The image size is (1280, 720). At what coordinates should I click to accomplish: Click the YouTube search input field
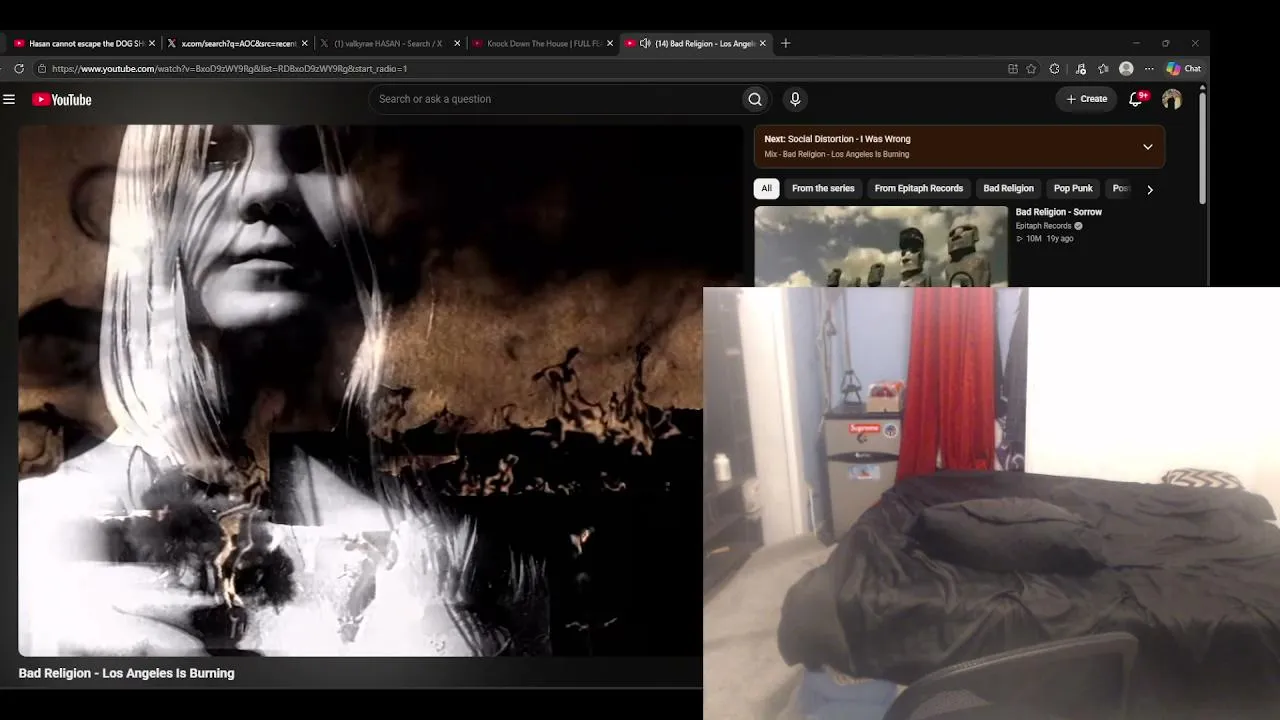pyautogui.click(x=555, y=99)
